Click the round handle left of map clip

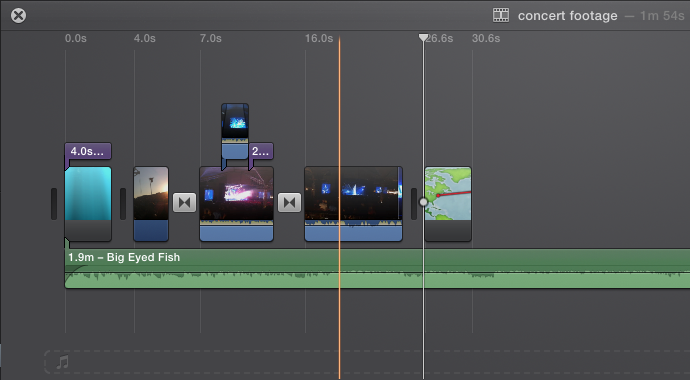[x=423, y=202]
